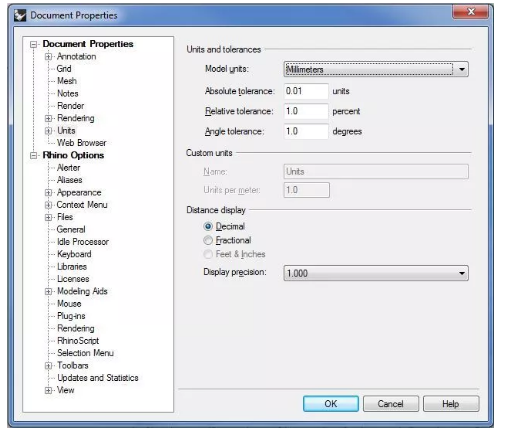The width and height of the screenshot is (505, 433).
Task: Select Notes in the tree
Action: tap(68, 94)
